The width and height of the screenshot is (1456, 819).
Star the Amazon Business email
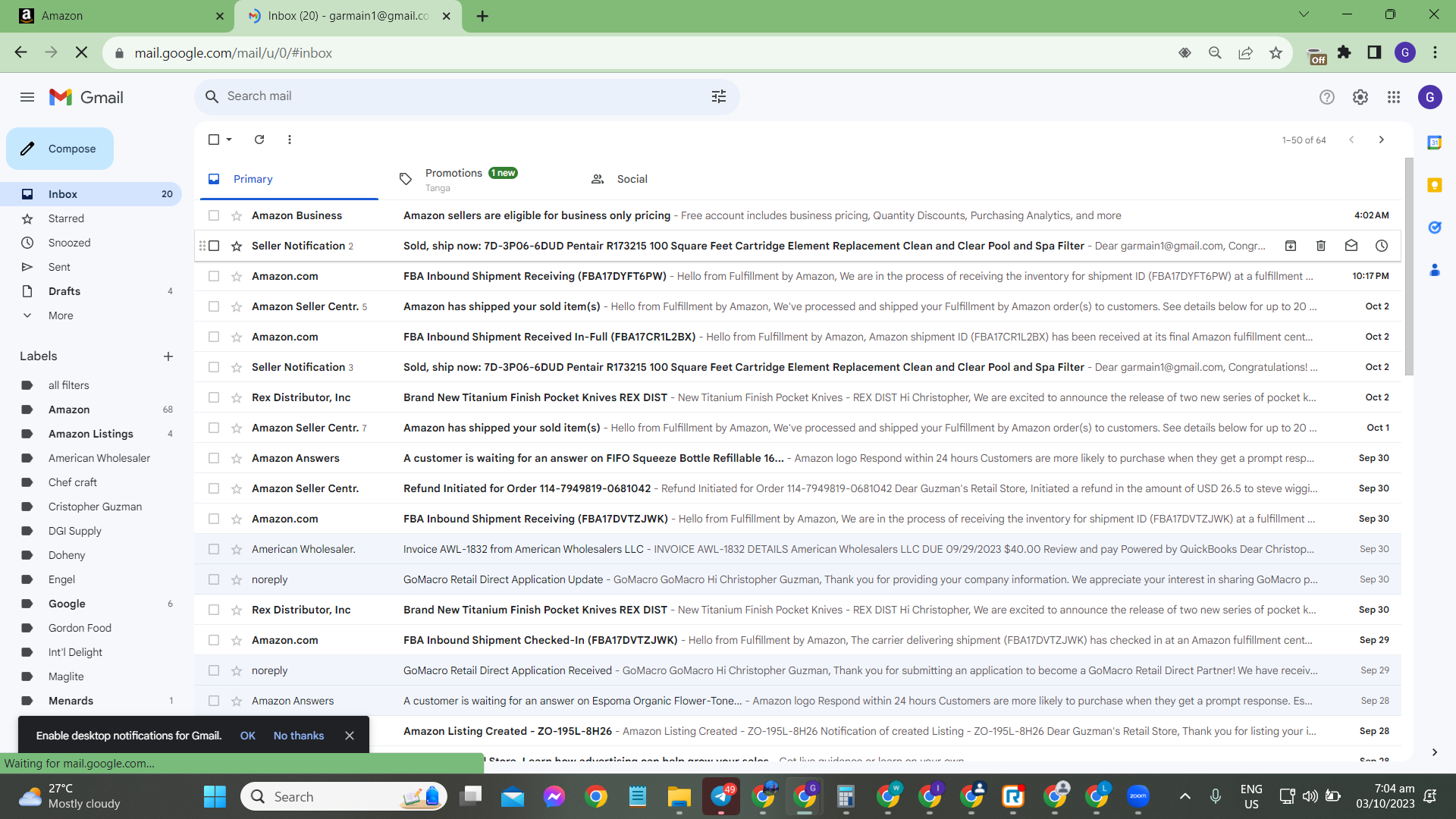point(237,215)
